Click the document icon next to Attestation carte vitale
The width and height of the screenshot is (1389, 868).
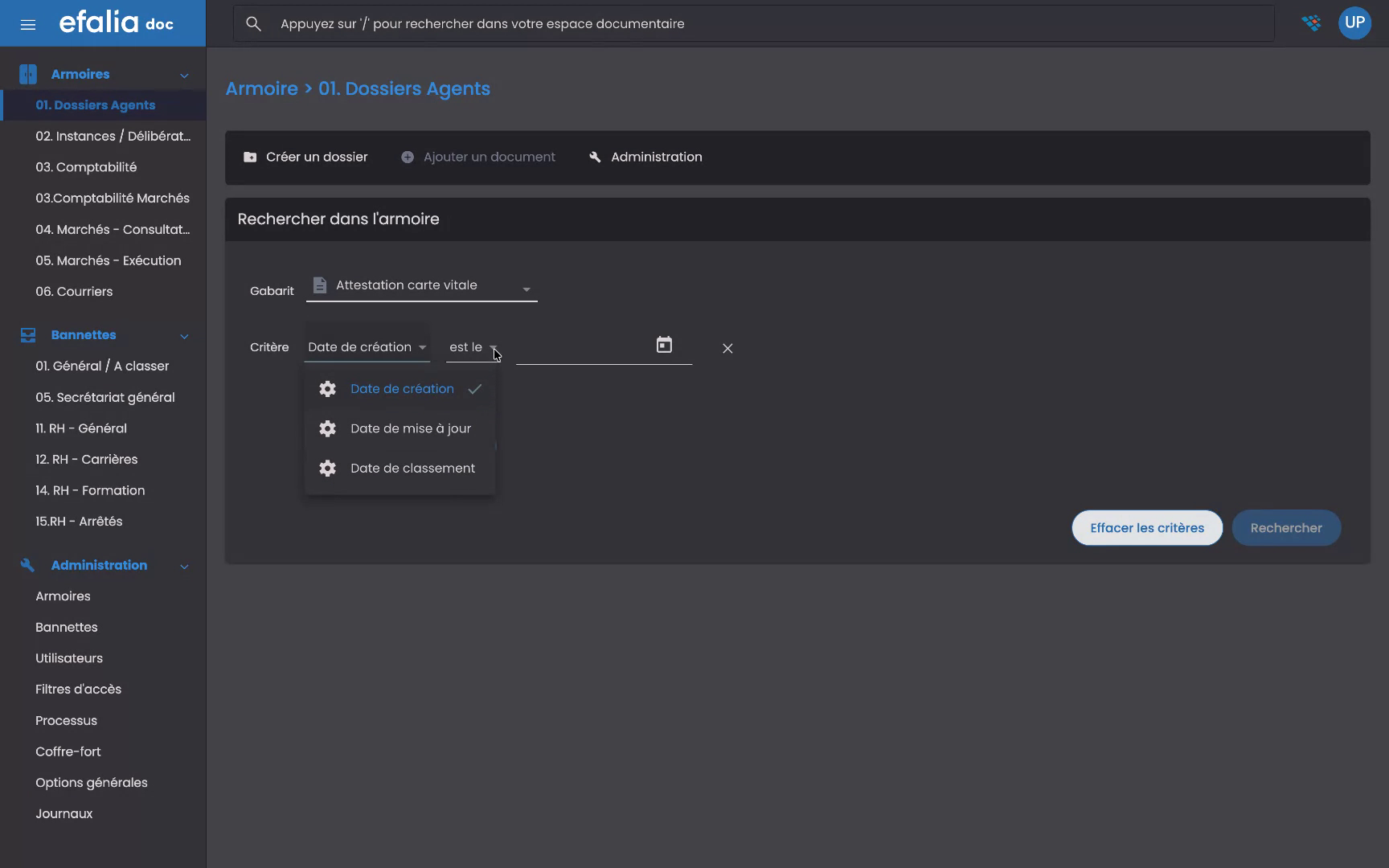point(320,285)
